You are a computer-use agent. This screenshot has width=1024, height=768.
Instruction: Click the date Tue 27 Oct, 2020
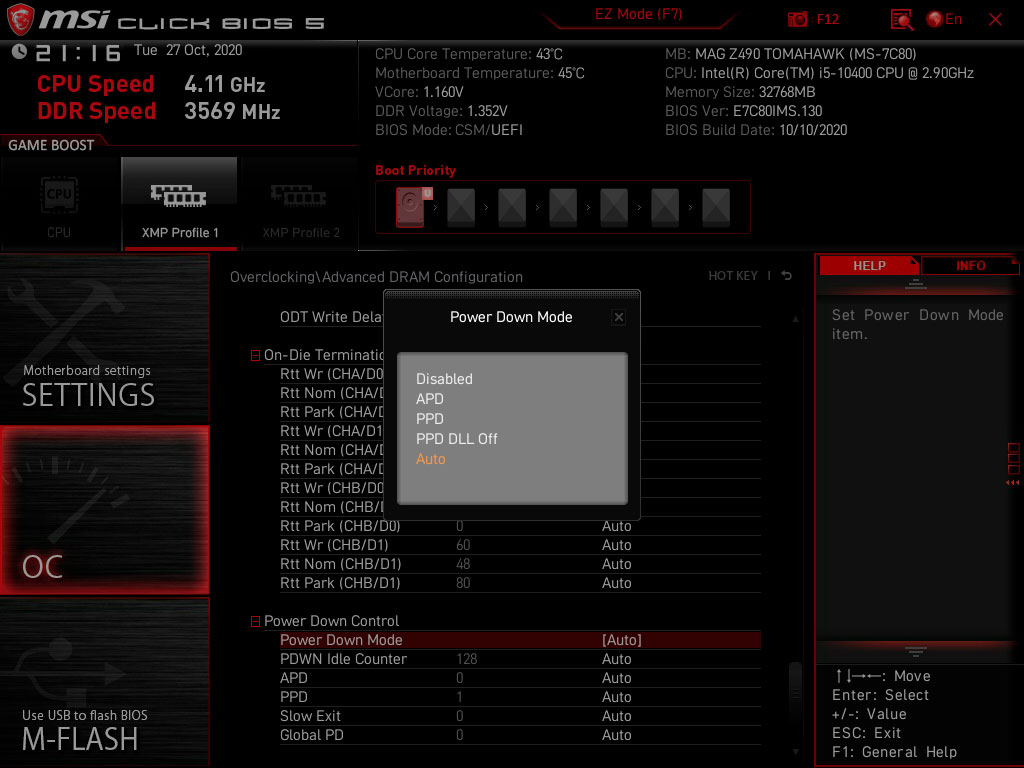pos(188,50)
